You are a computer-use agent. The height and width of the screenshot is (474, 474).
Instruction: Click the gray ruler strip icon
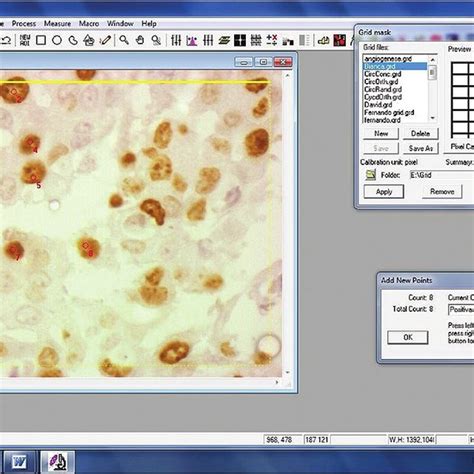pos(304,40)
